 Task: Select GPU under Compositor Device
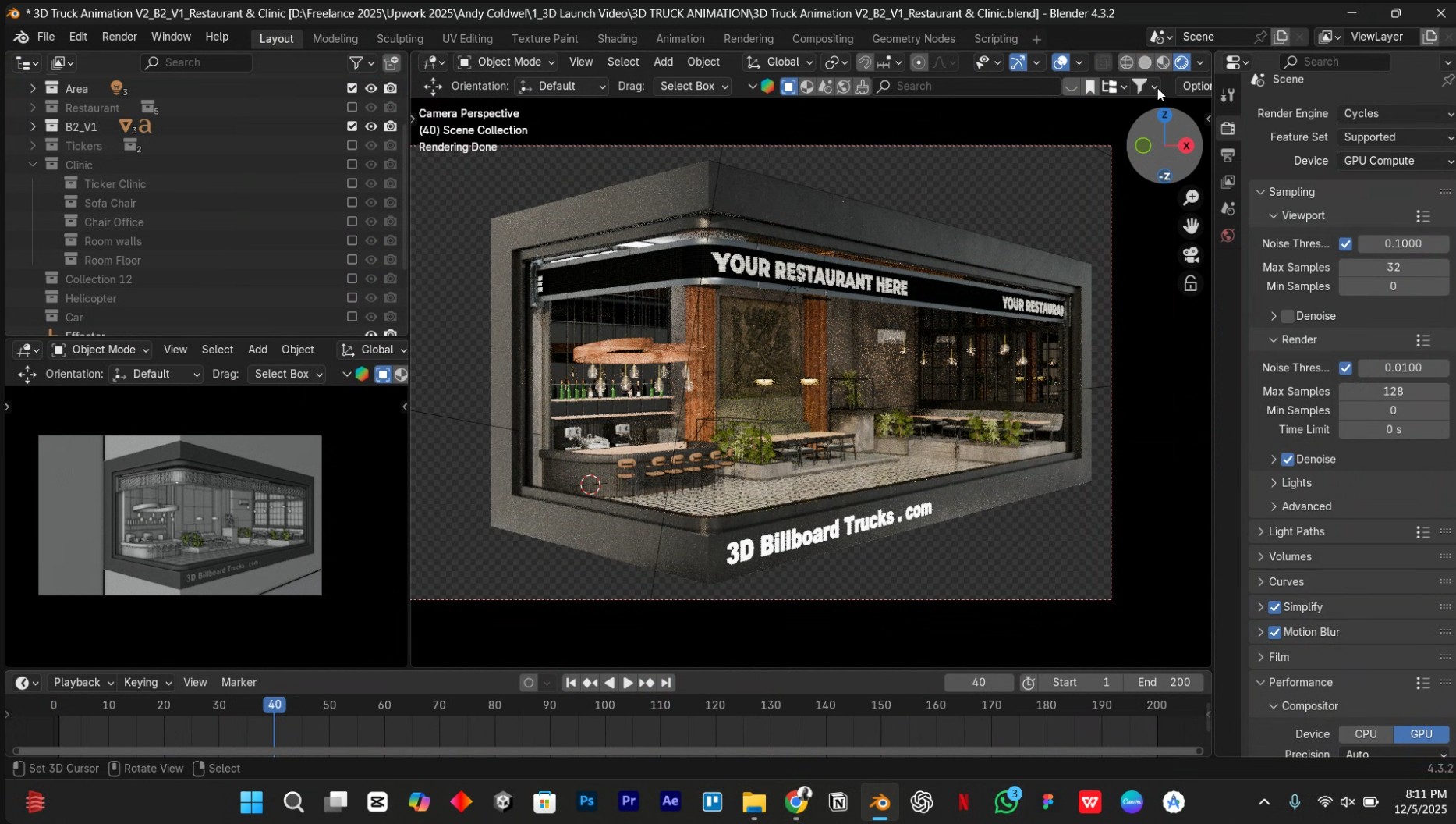click(x=1421, y=733)
